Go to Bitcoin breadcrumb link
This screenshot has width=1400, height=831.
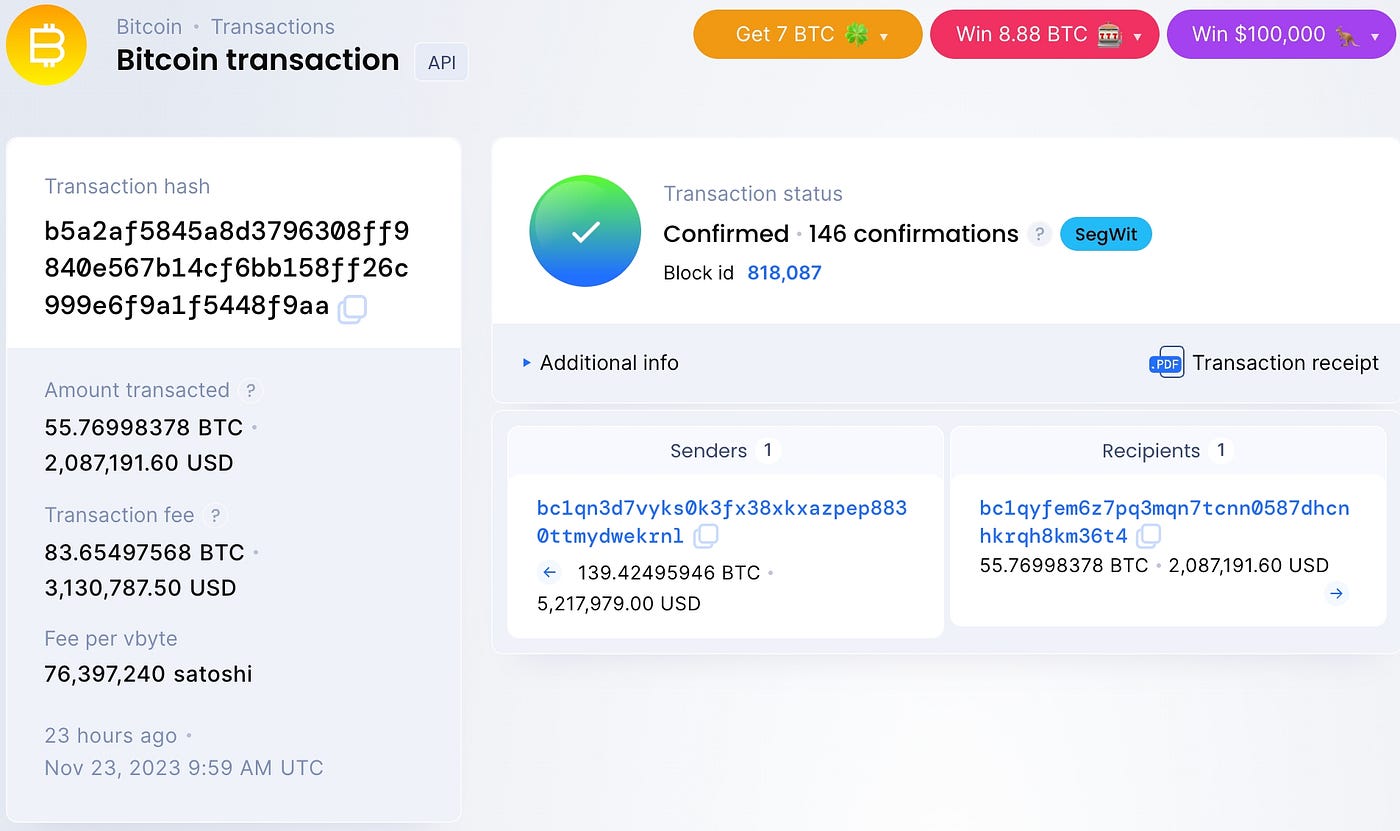[x=149, y=27]
